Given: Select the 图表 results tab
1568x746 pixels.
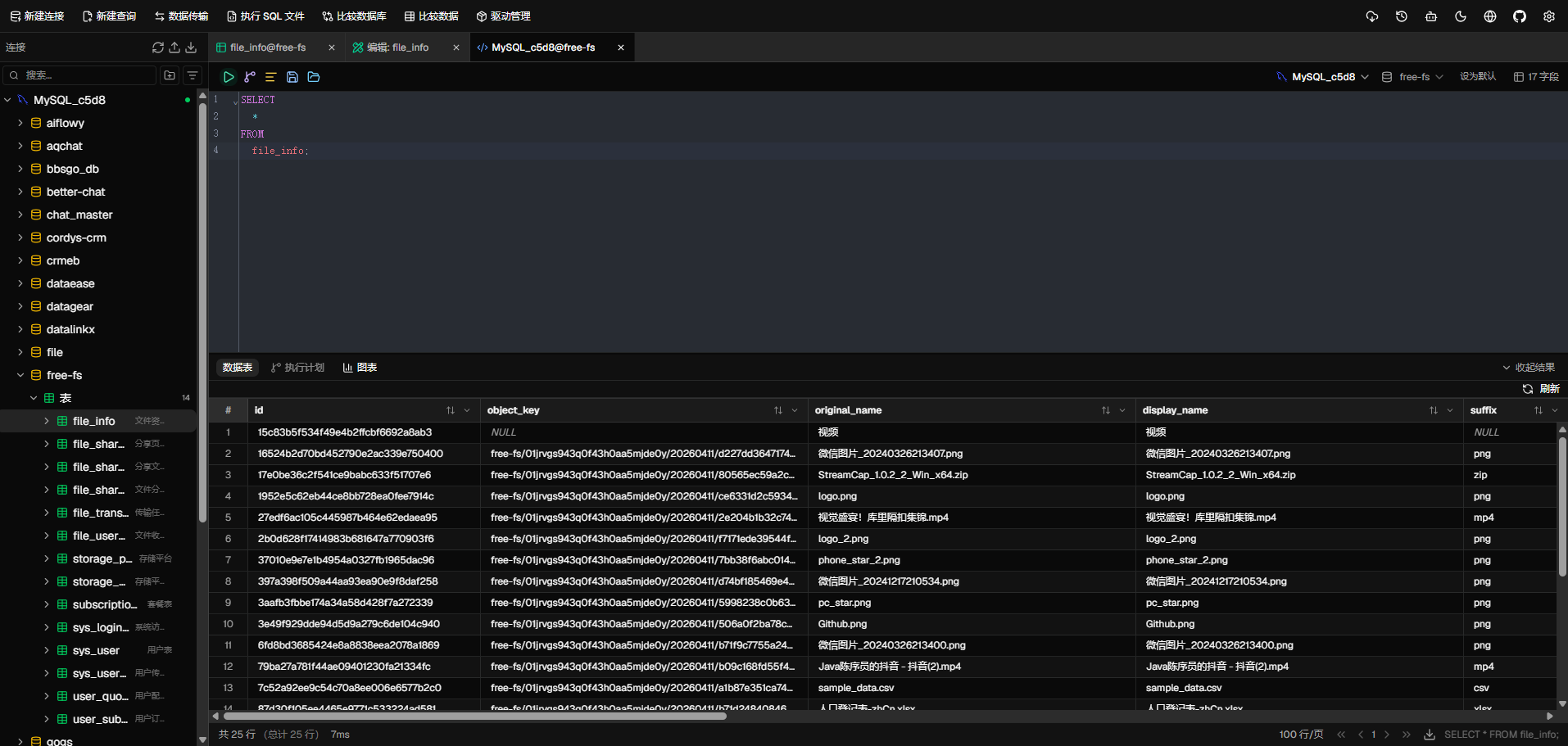Looking at the screenshot, I should coord(360,368).
